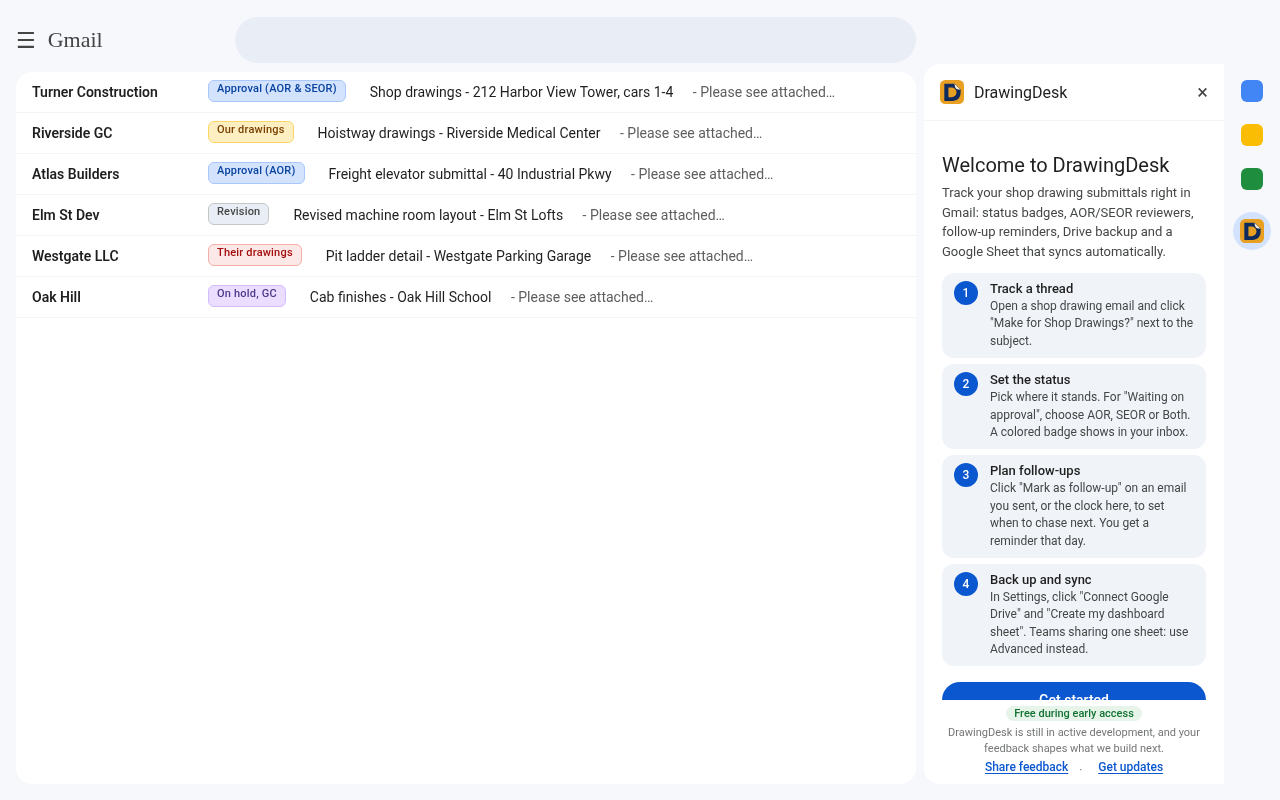Open the Get updates link
Screen dimensions: 1280x800
click(x=1130, y=767)
